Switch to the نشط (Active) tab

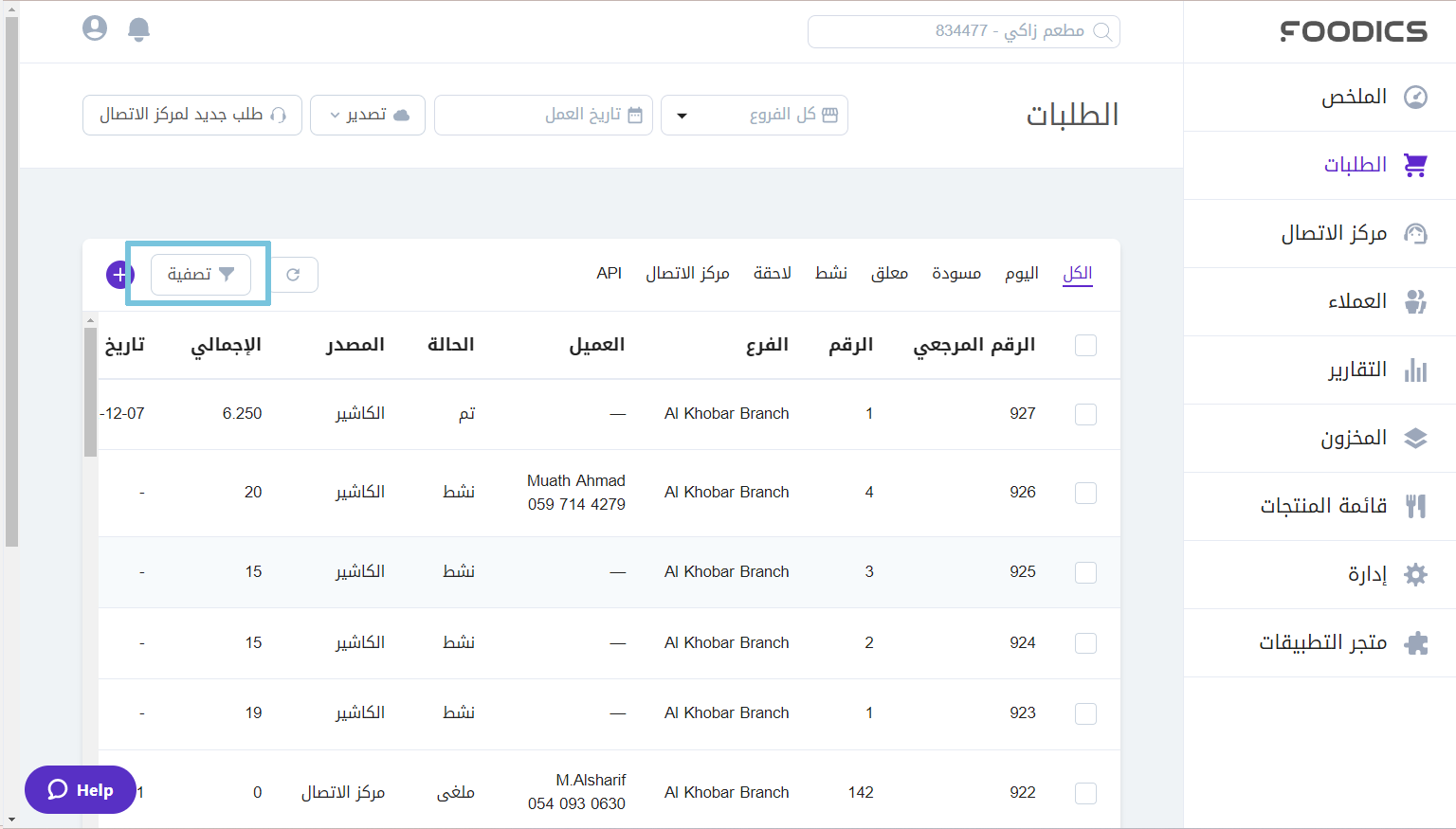(832, 273)
